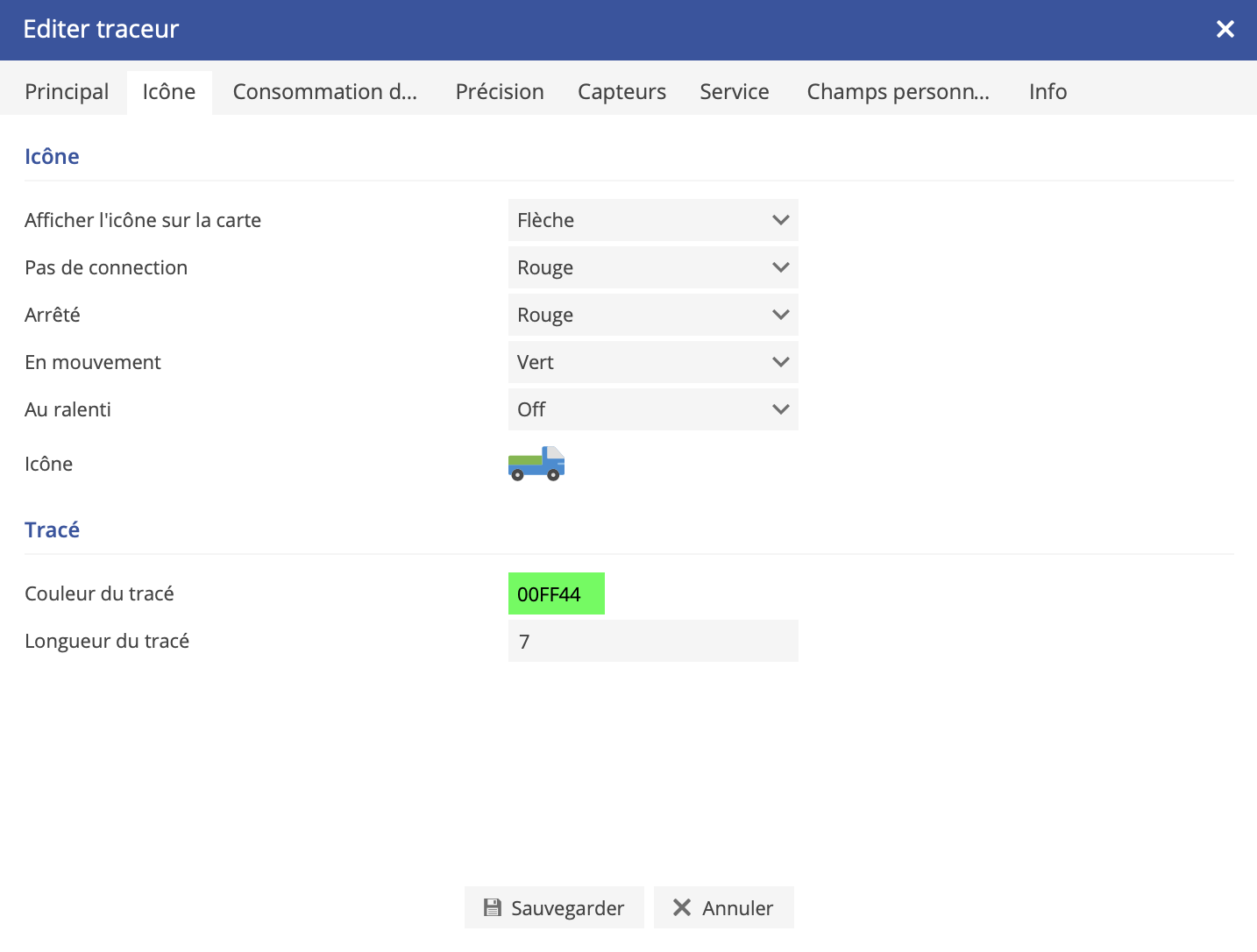Select the Icône tab
Image resolution: width=1257 pixels, height=952 pixels.
tap(169, 92)
